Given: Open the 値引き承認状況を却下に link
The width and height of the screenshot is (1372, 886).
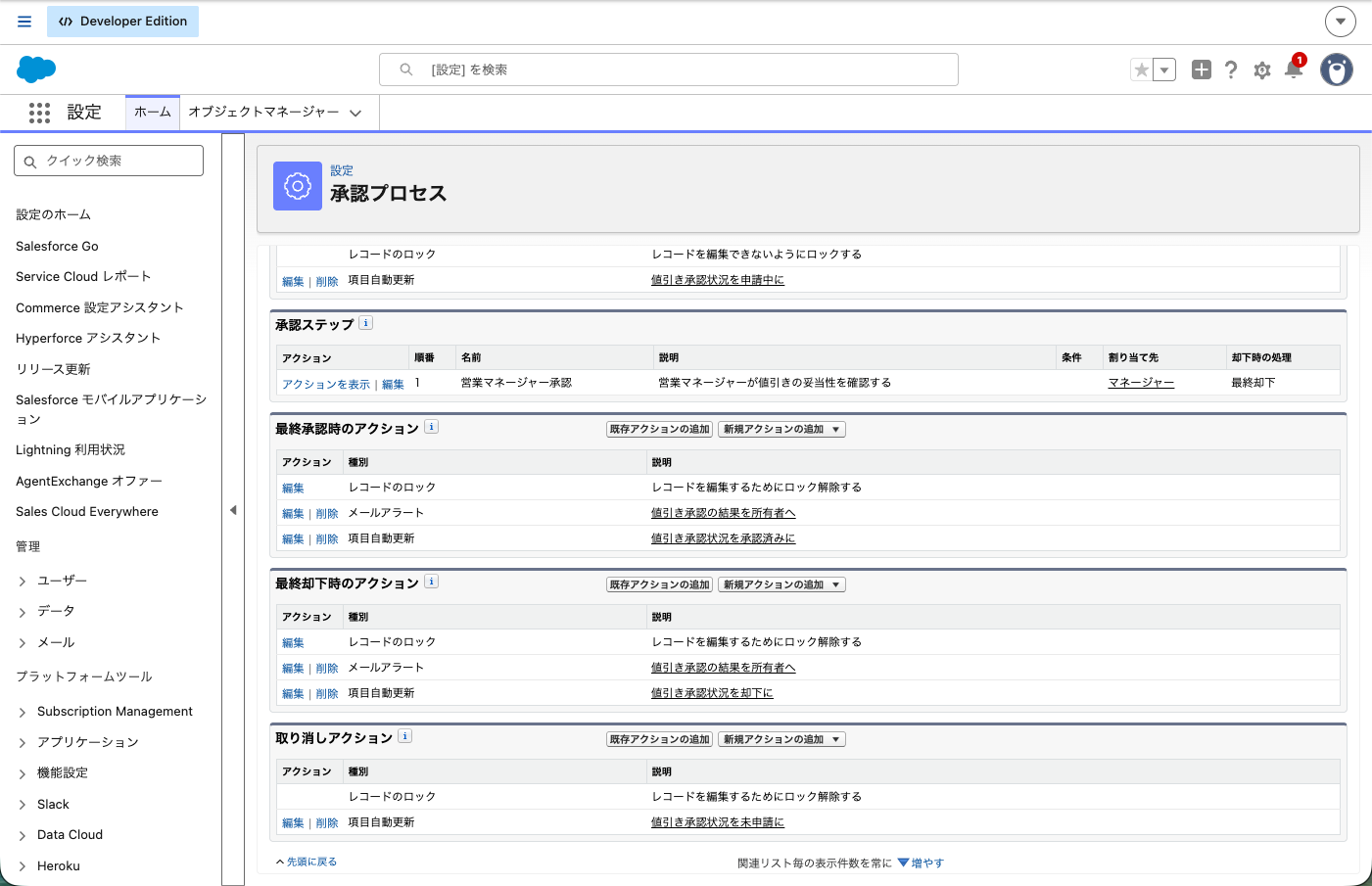Looking at the screenshot, I should [x=712, y=693].
